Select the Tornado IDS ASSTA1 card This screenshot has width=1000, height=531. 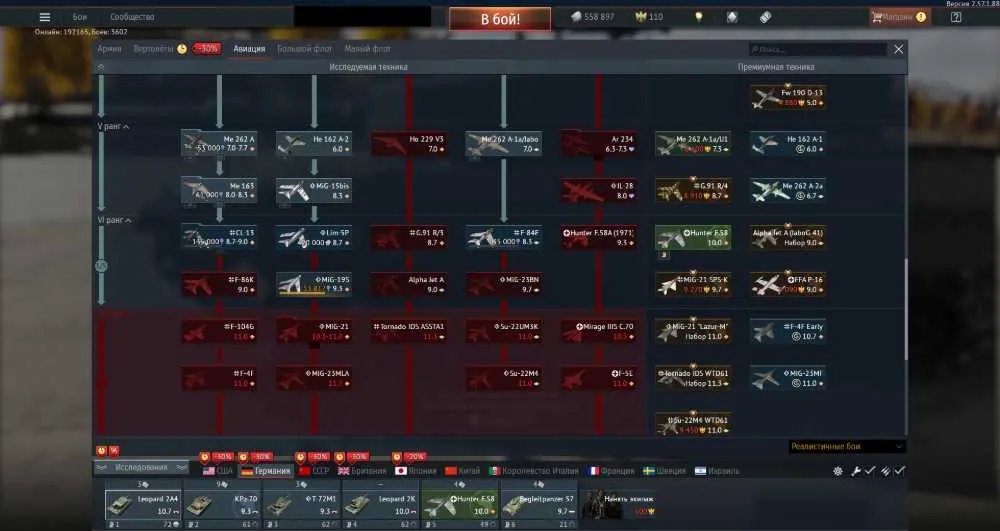click(x=409, y=331)
